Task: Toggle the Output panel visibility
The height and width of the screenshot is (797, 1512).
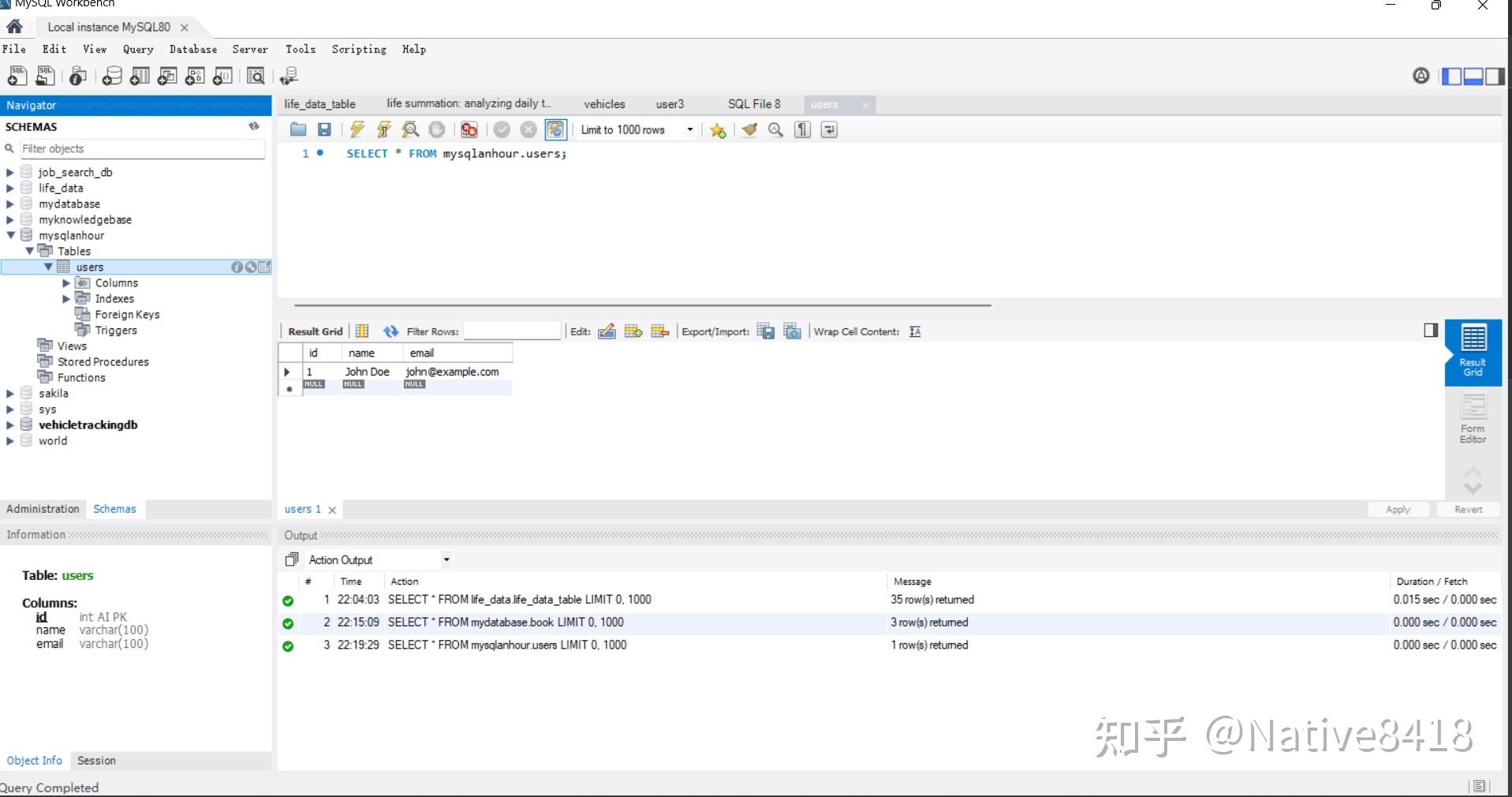Action: [1474, 76]
